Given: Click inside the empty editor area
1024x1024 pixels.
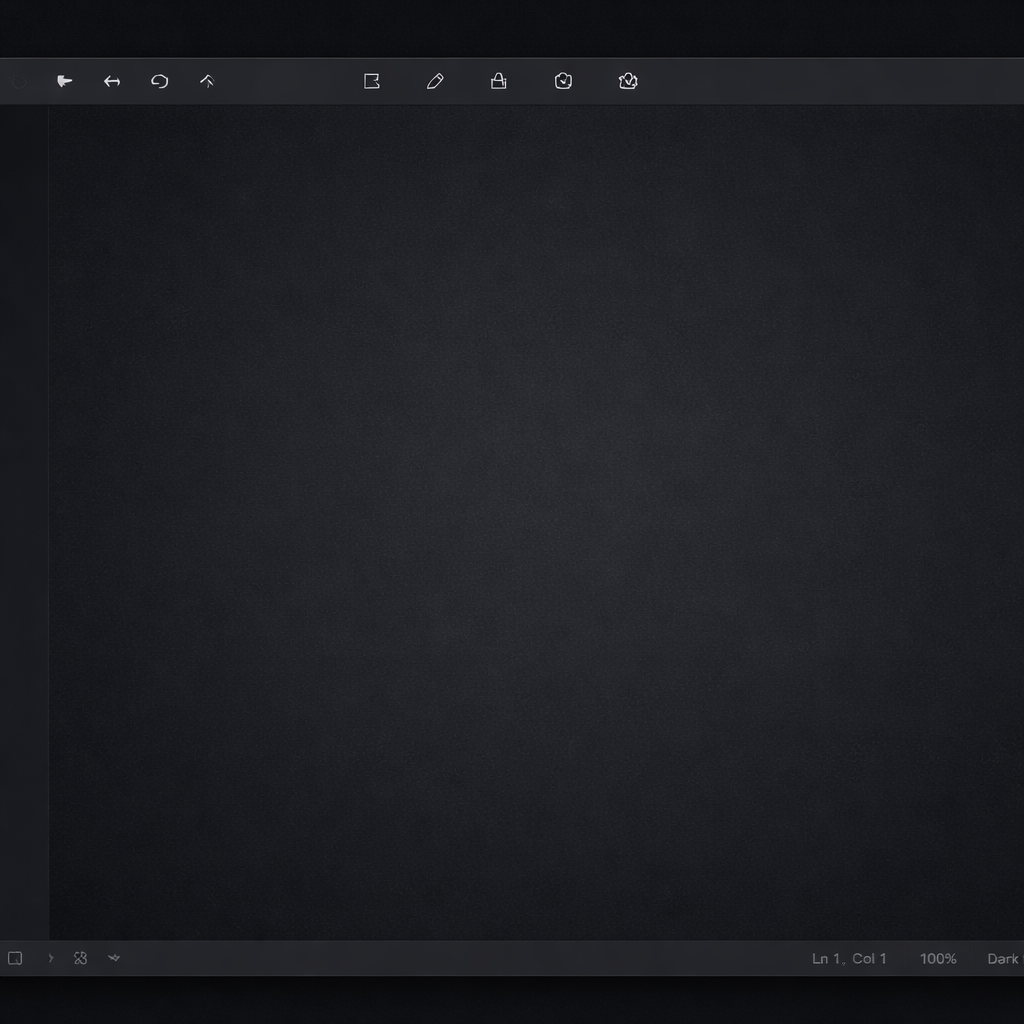Looking at the screenshot, I should [x=536, y=520].
